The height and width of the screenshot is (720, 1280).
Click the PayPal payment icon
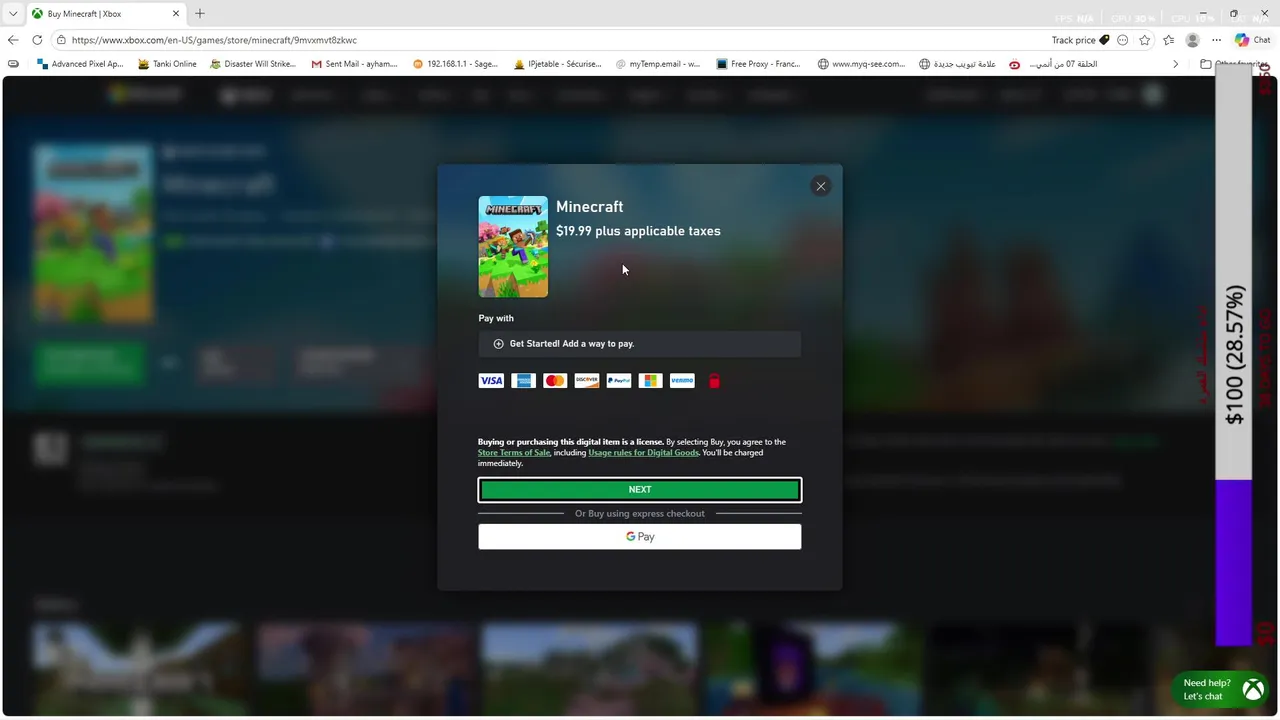(619, 381)
